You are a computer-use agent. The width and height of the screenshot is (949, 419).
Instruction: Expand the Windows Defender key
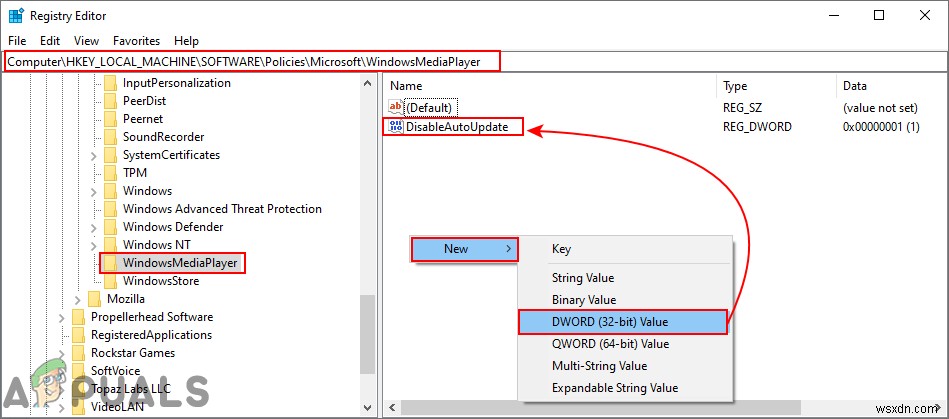pos(93,228)
